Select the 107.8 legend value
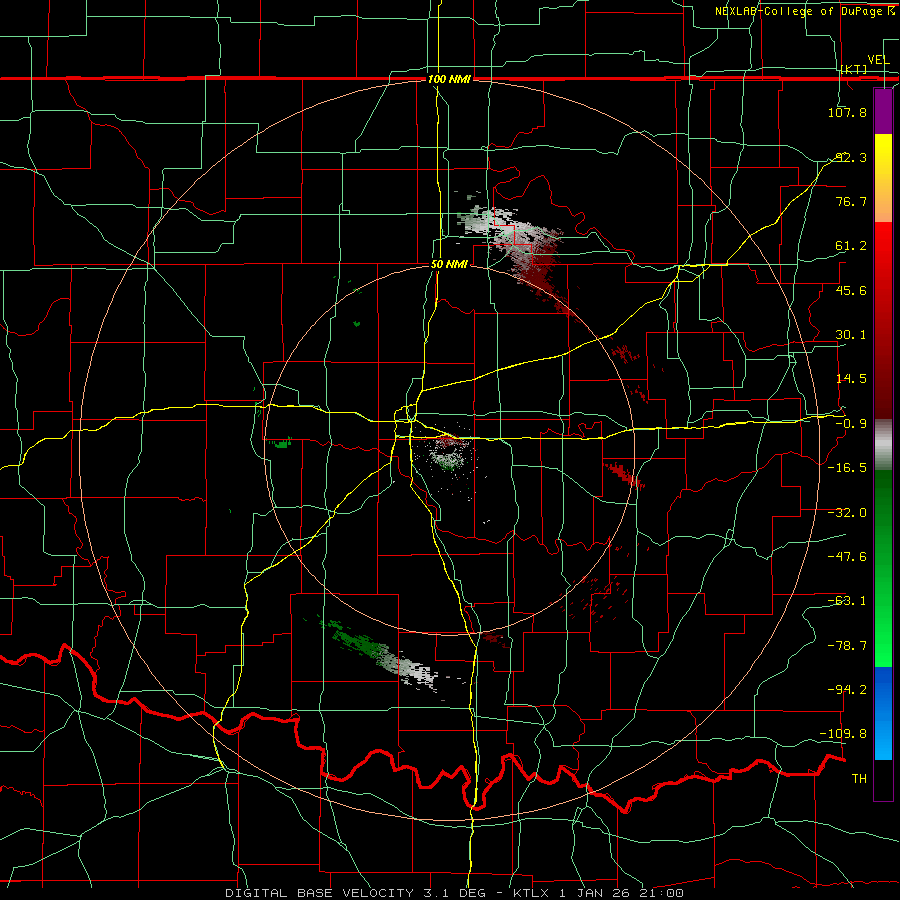This screenshot has width=900, height=900. click(847, 112)
